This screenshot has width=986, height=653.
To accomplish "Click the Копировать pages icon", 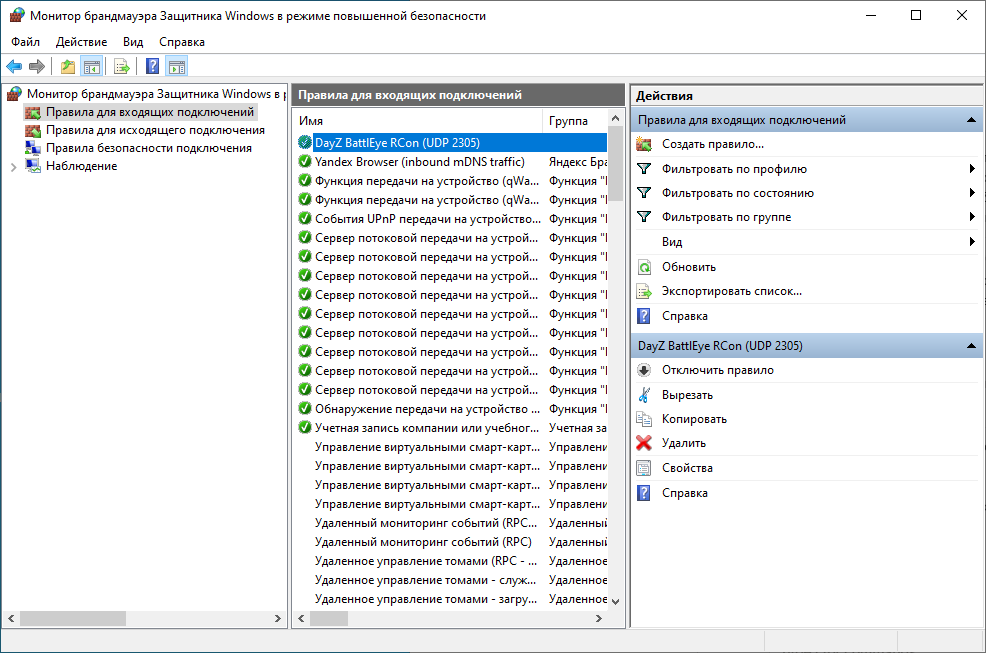I will pyautogui.click(x=644, y=419).
